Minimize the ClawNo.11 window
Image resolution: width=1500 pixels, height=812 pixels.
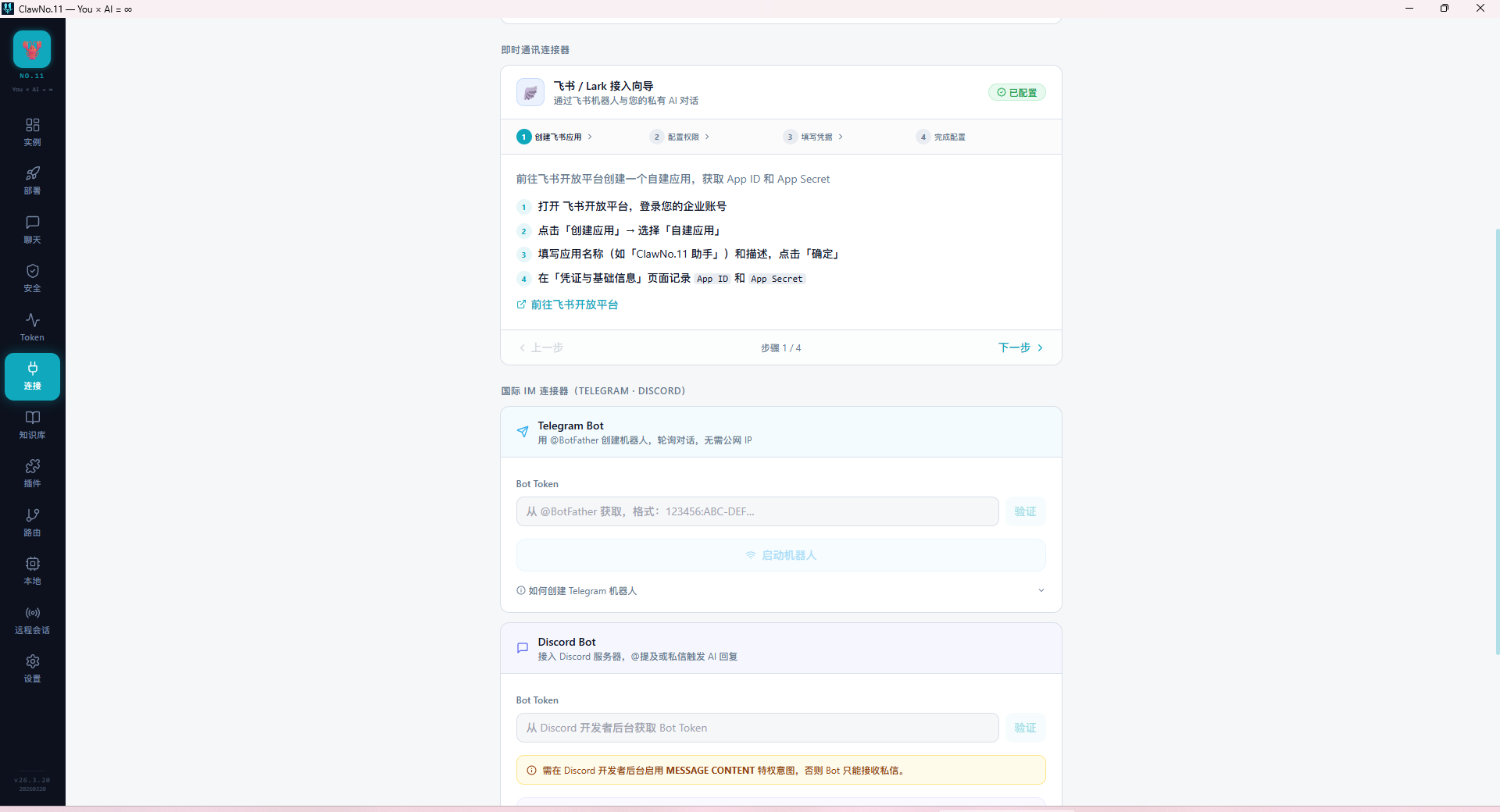[1409, 9]
